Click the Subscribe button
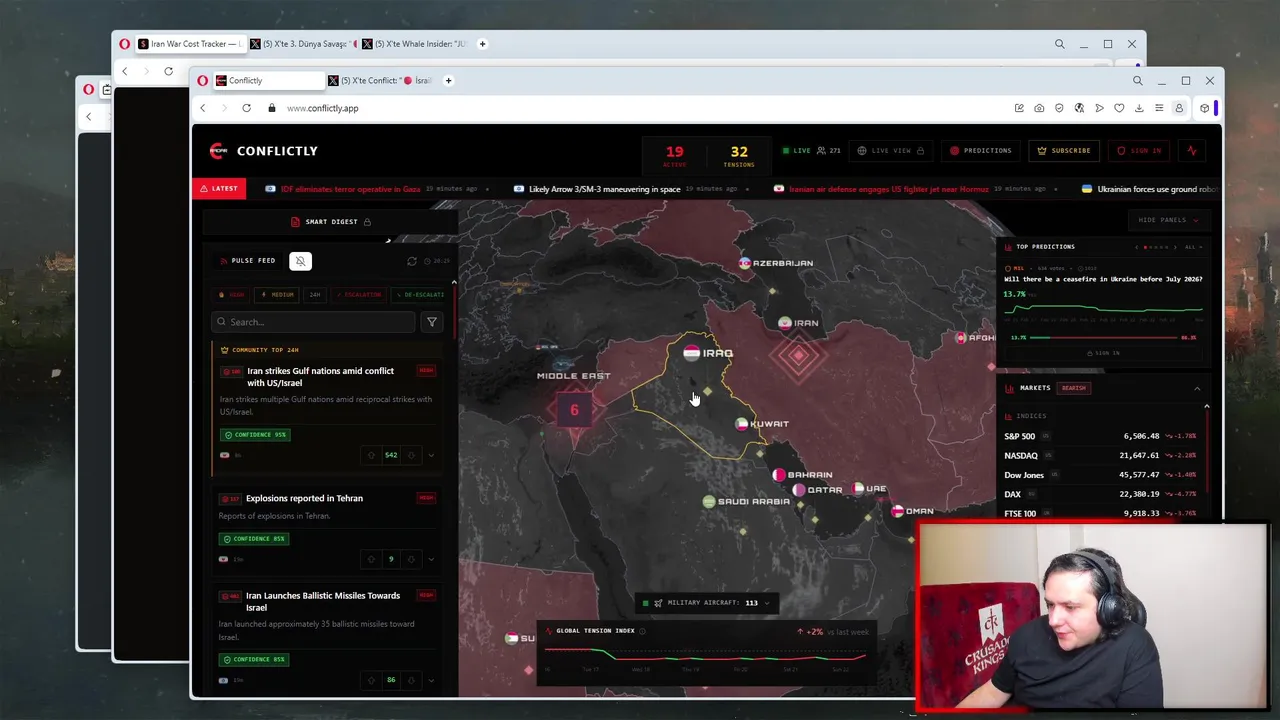This screenshot has height=720, width=1280. click(1064, 151)
